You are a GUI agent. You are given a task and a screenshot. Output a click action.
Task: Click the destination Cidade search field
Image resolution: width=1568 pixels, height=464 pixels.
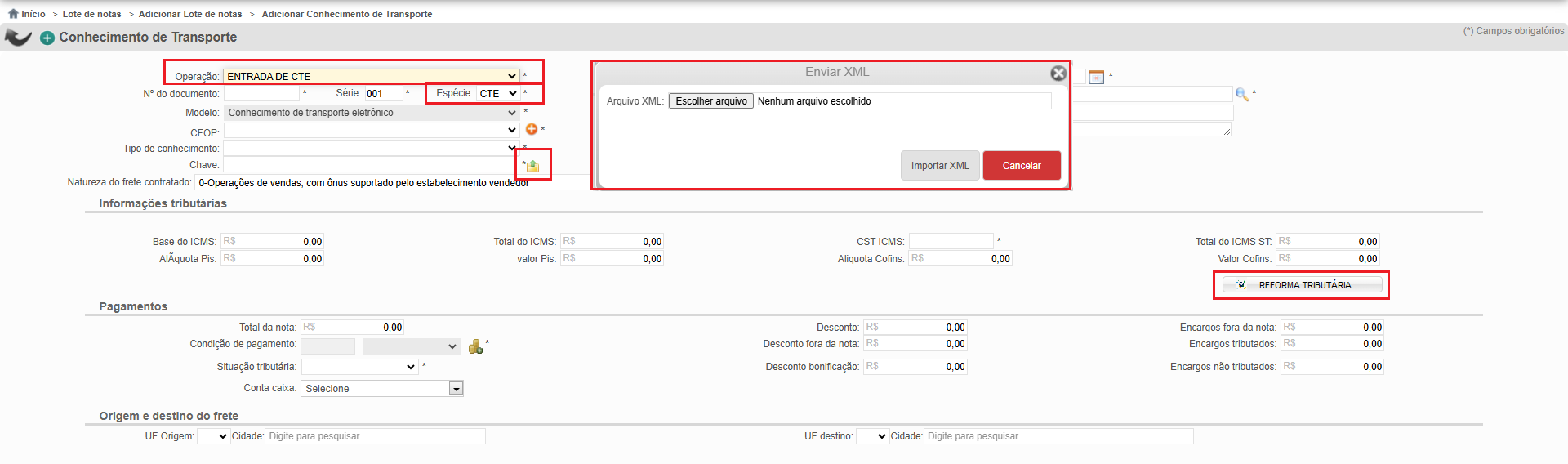coord(1059,436)
